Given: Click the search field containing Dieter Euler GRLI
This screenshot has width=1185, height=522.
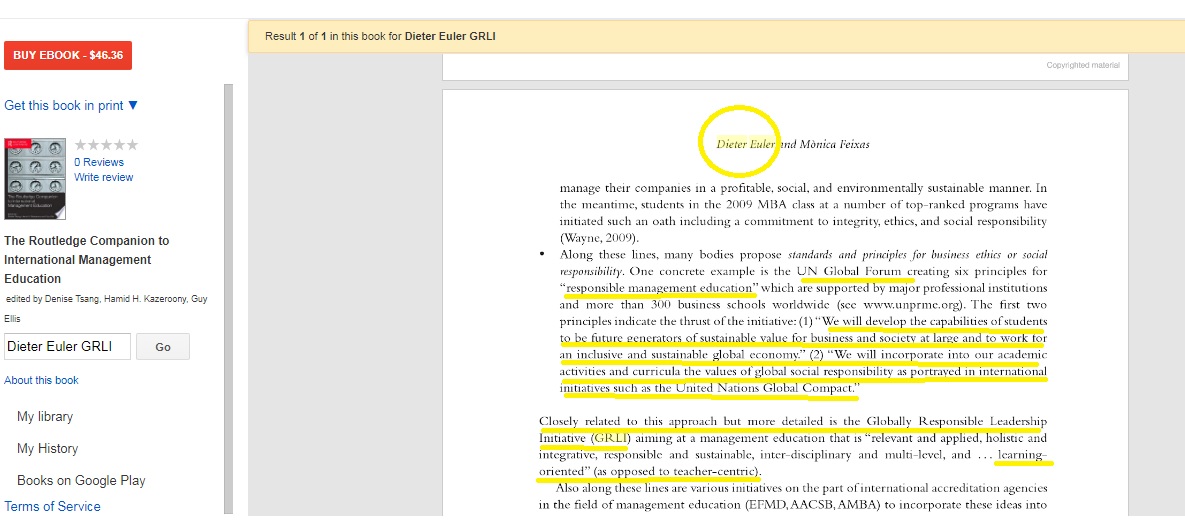Looking at the screenshot, I should pyautogui.click(x=67, y=347).
